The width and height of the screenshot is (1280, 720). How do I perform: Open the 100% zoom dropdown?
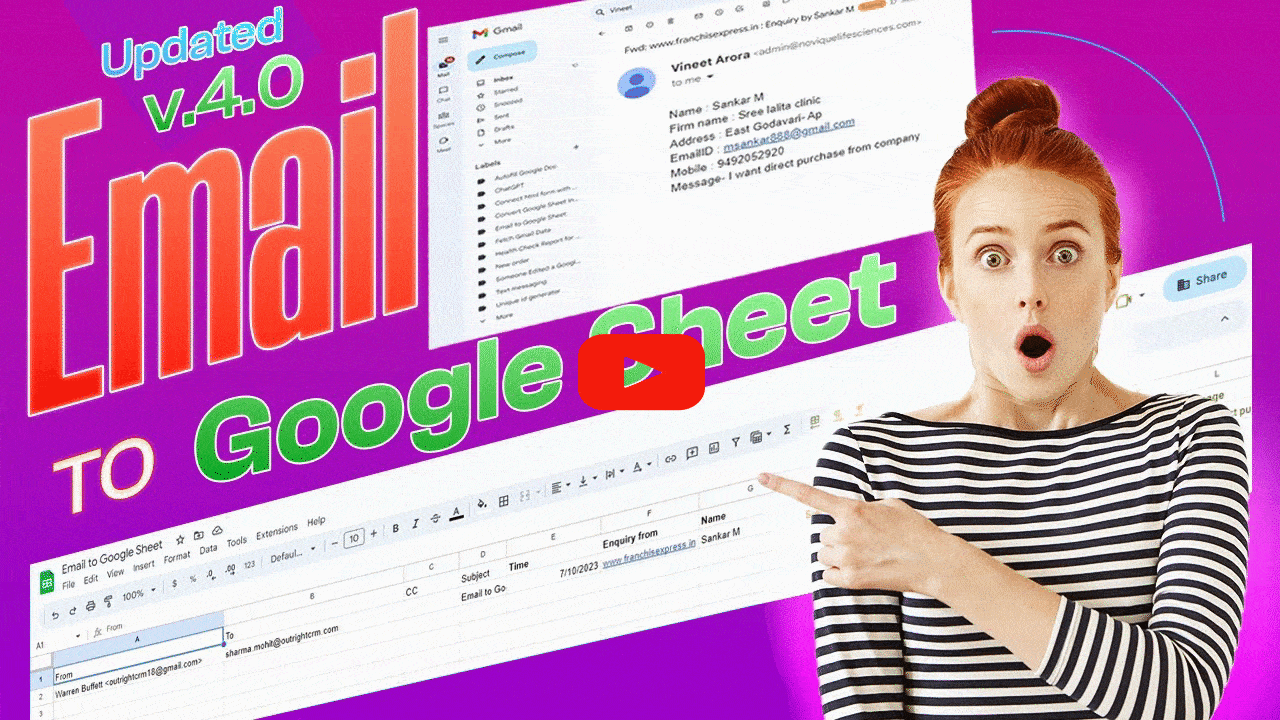[x=138, y=593]
